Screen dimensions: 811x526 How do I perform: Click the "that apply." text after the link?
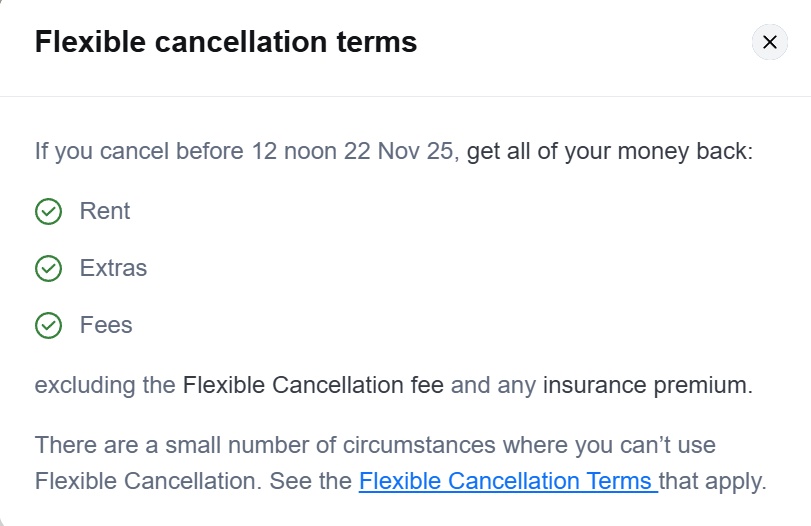[712, 481]
